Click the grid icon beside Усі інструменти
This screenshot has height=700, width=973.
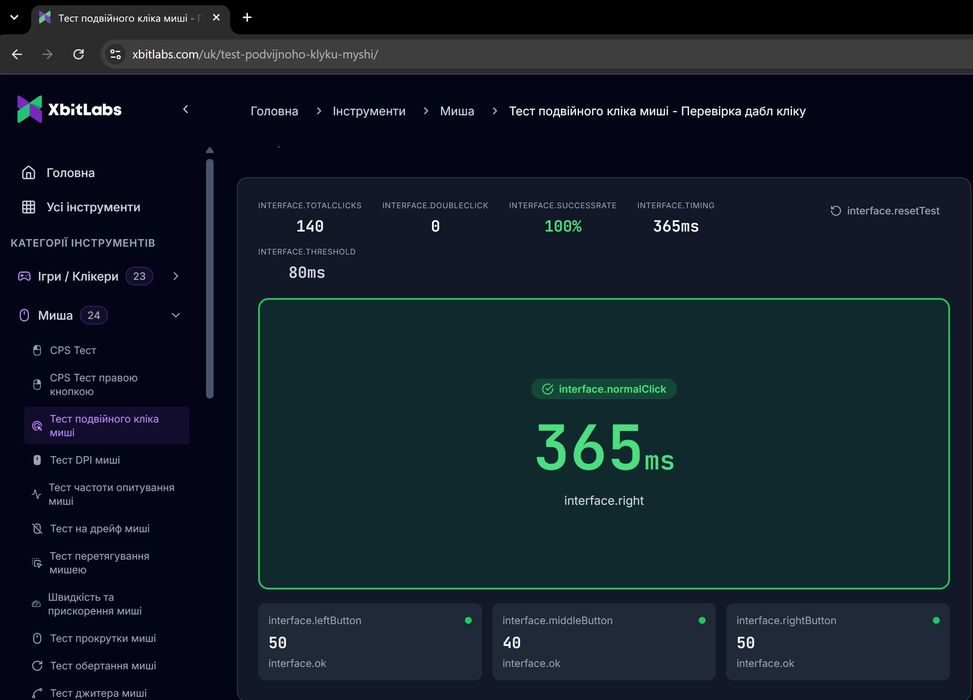[29, 207]
